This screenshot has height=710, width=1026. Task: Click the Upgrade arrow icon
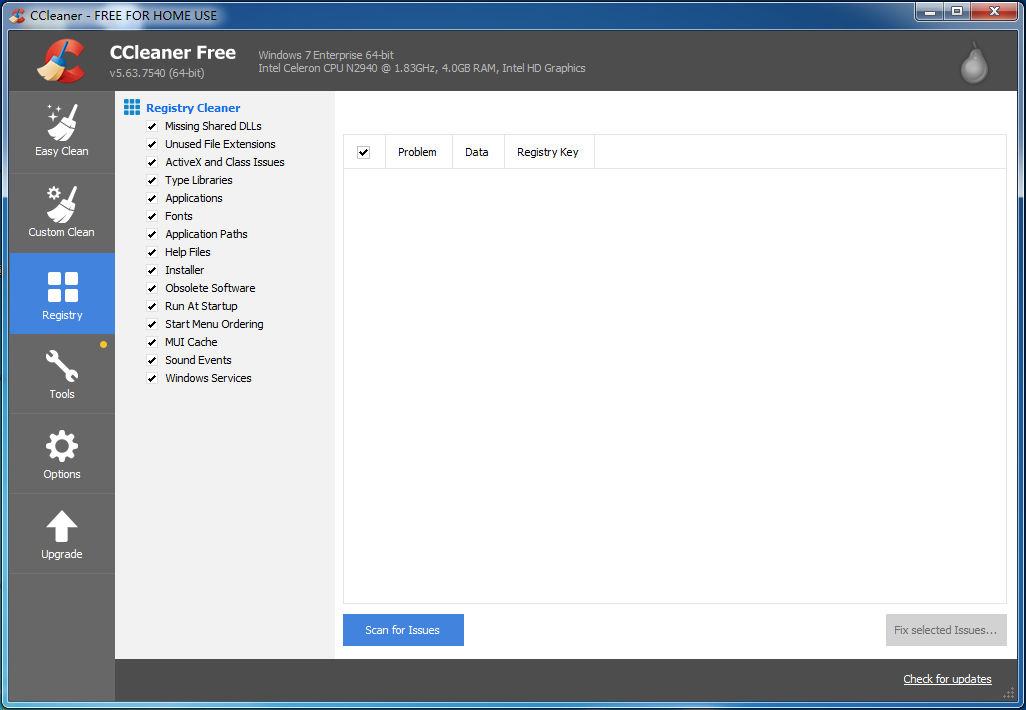point(62,526)
